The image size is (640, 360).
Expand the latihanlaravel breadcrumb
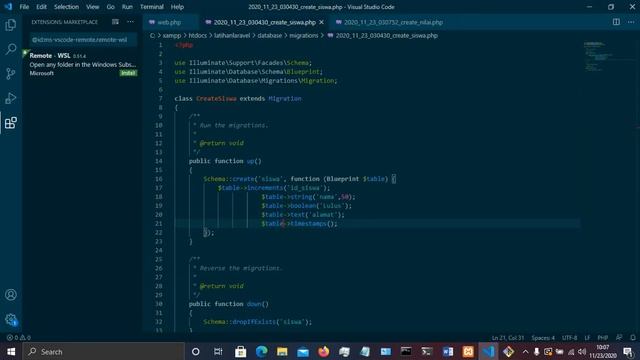pos(232,36)
